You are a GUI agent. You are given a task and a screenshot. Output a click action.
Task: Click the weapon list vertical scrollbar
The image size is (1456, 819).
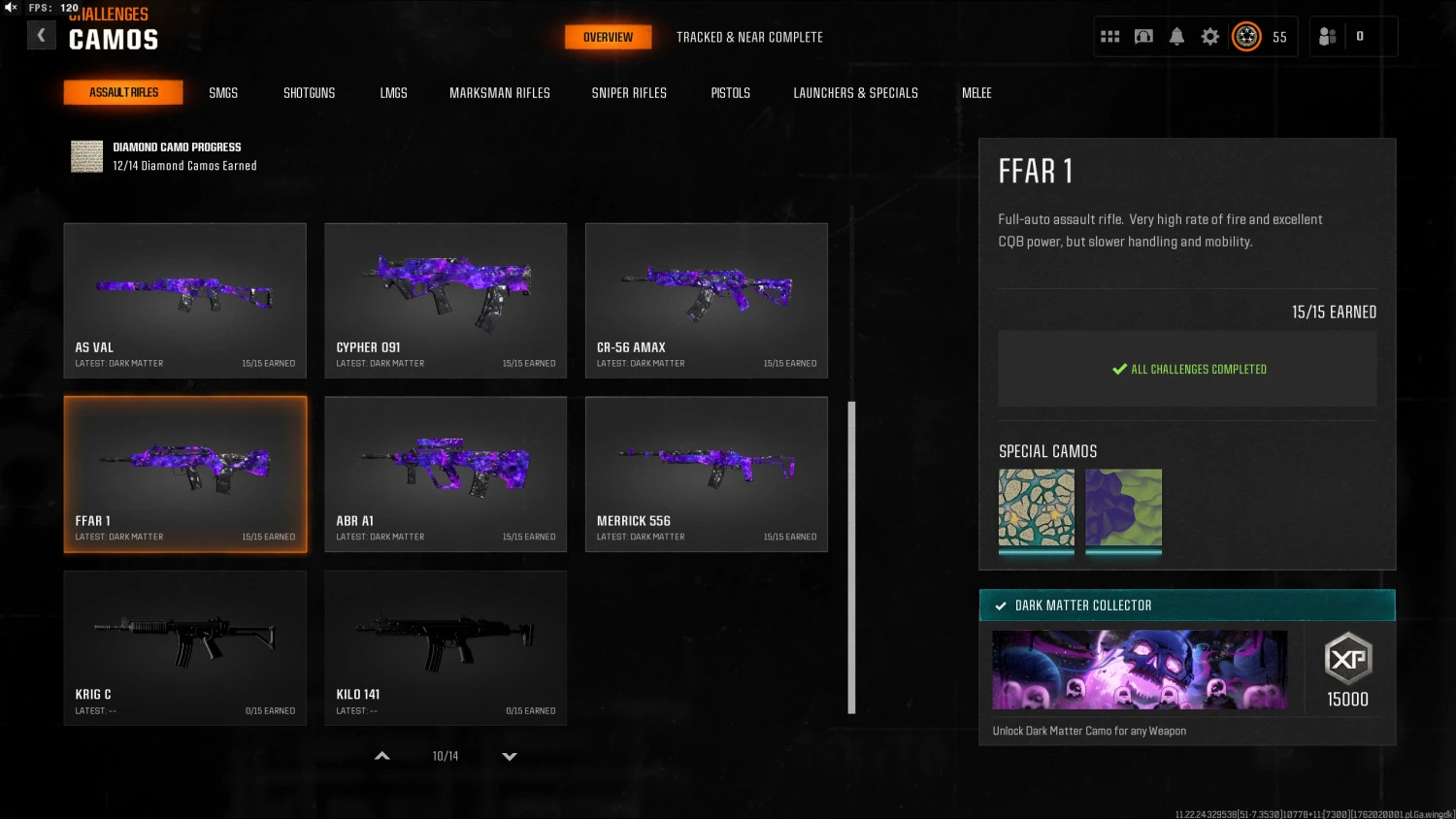pyautogui.click(x=851, y=558)
